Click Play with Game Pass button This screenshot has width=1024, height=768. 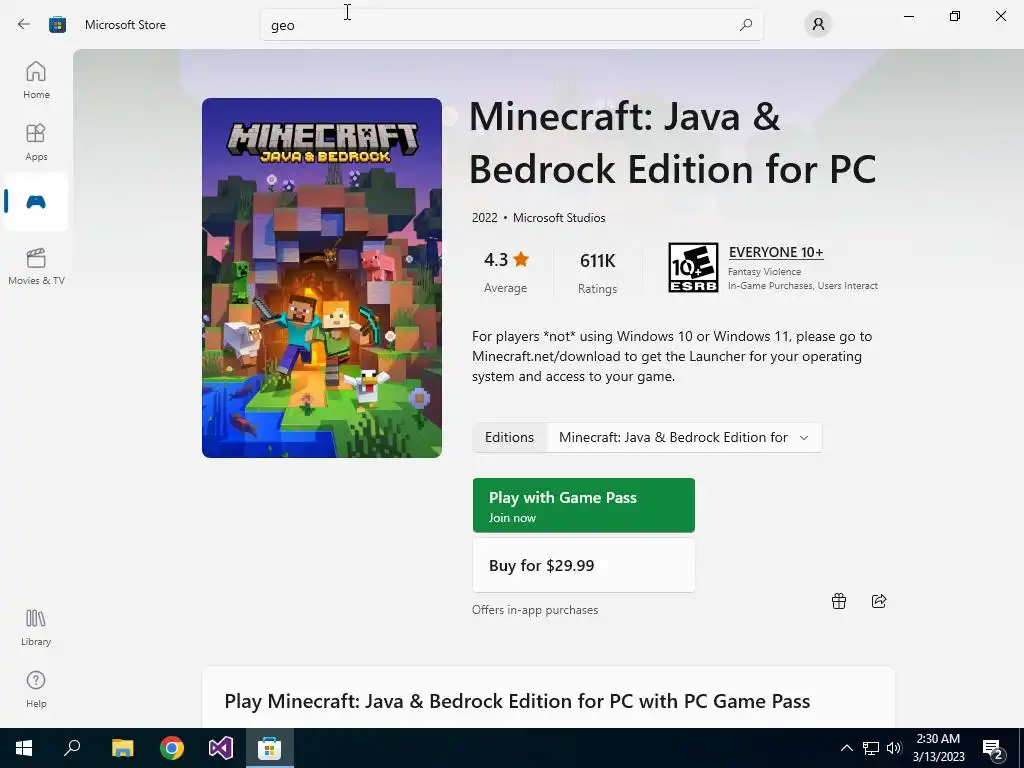coord(583,505)
